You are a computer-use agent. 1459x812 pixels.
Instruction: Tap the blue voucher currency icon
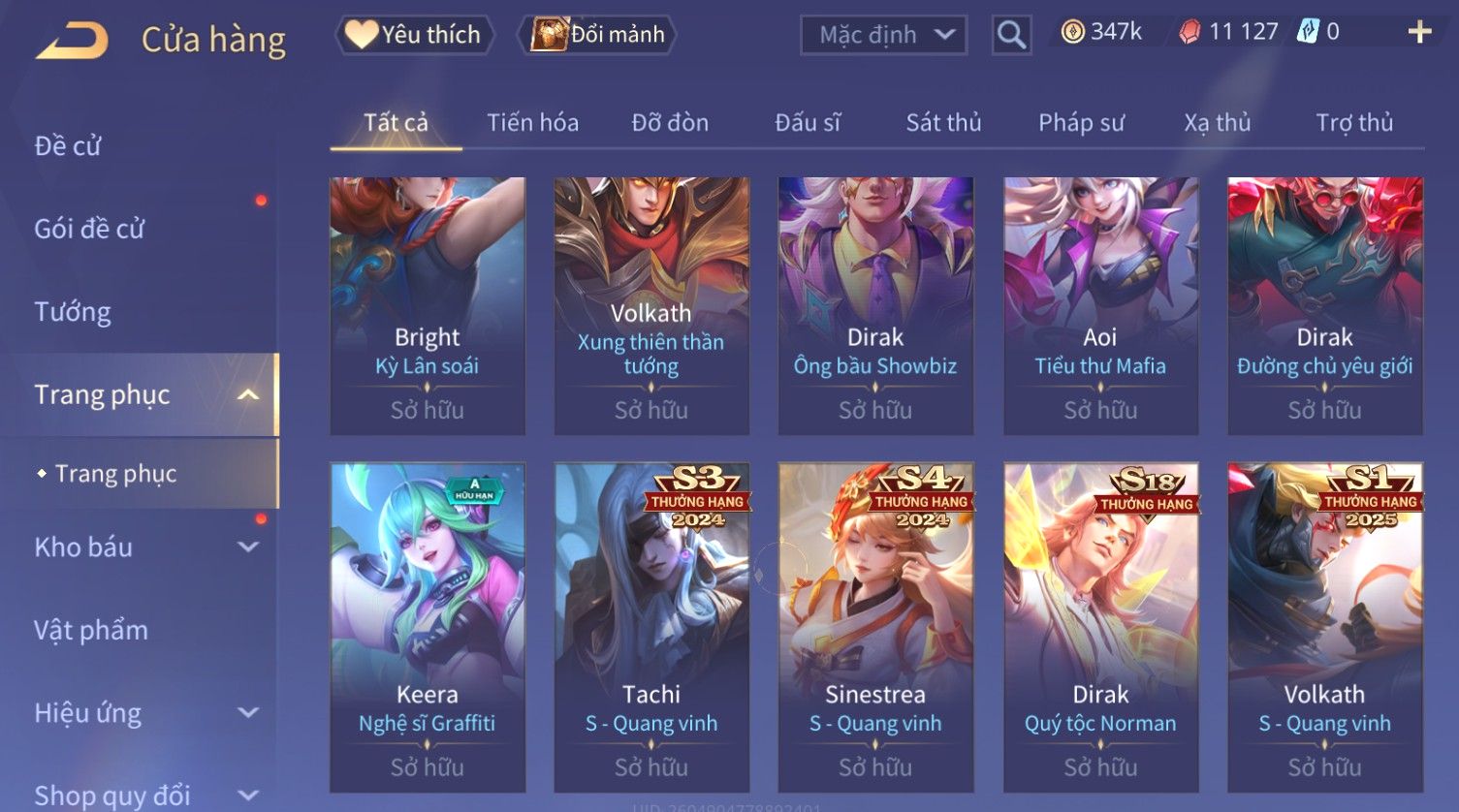coord(1308,32)
